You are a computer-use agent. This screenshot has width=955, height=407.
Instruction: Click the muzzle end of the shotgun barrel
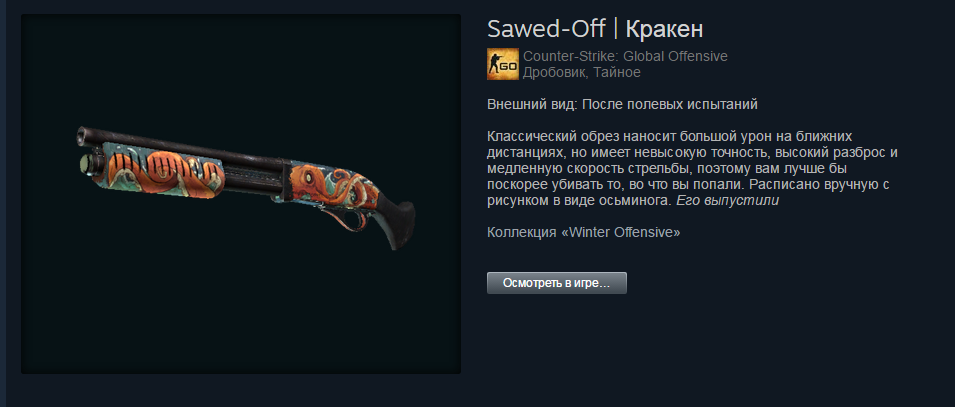85,137
